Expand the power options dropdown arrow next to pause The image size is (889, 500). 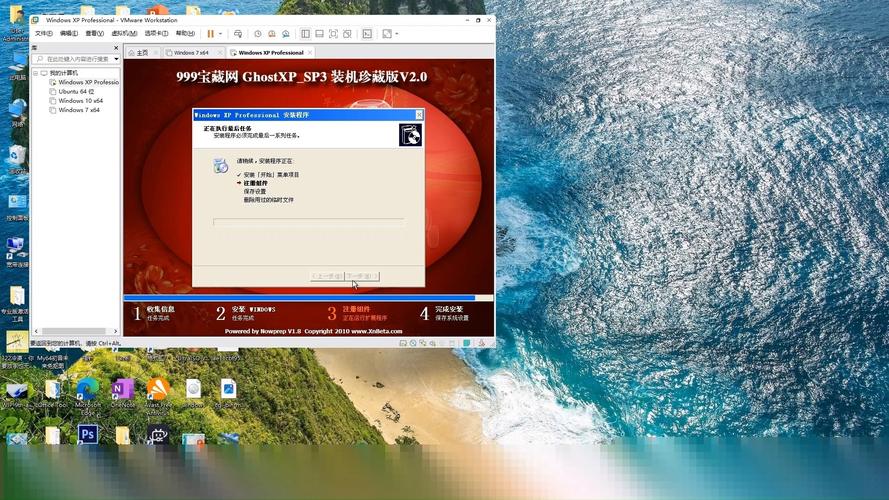tap(220, 33)
